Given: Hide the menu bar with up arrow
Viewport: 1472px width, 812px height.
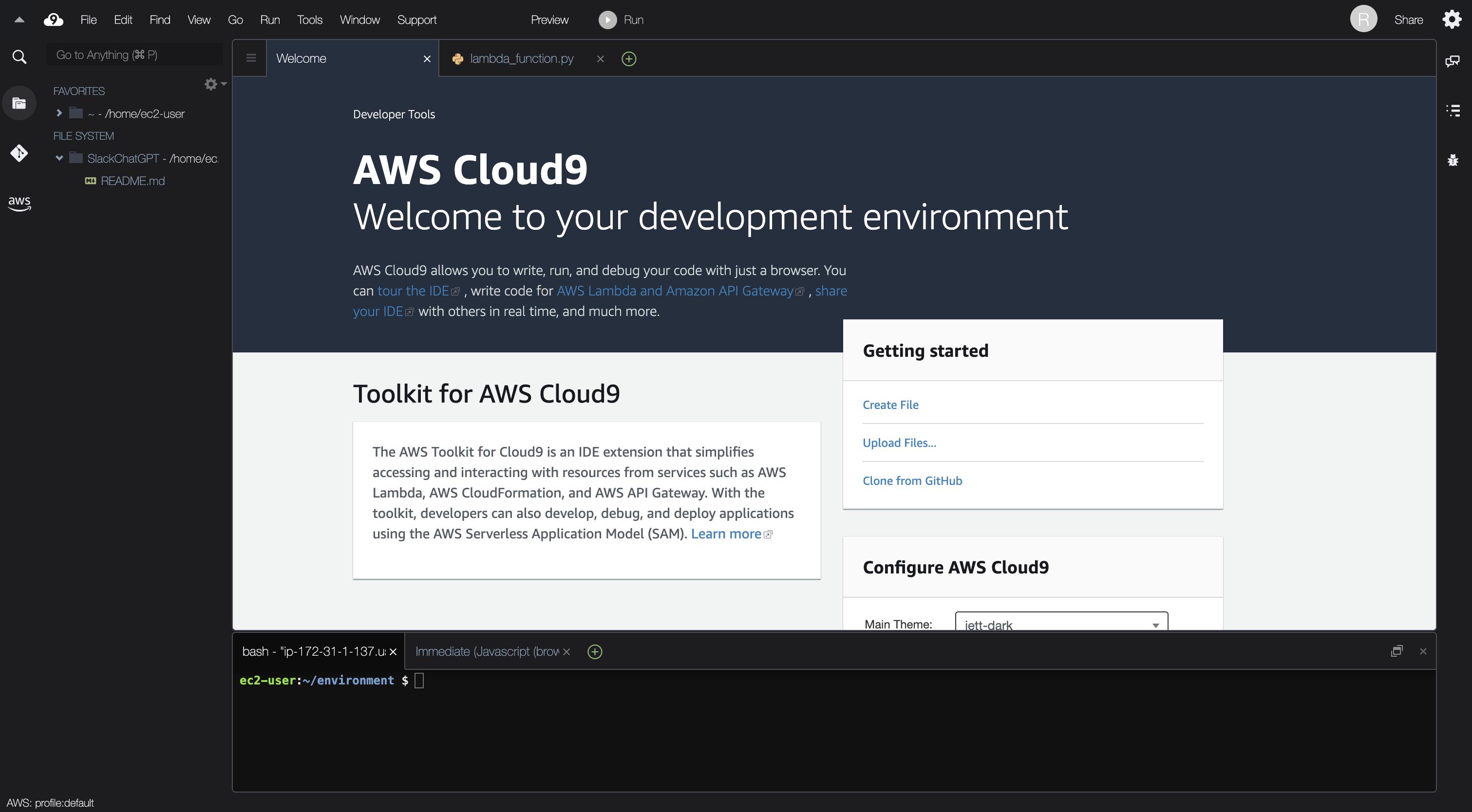Looking at the screenshot, I should tap(19, 20).
